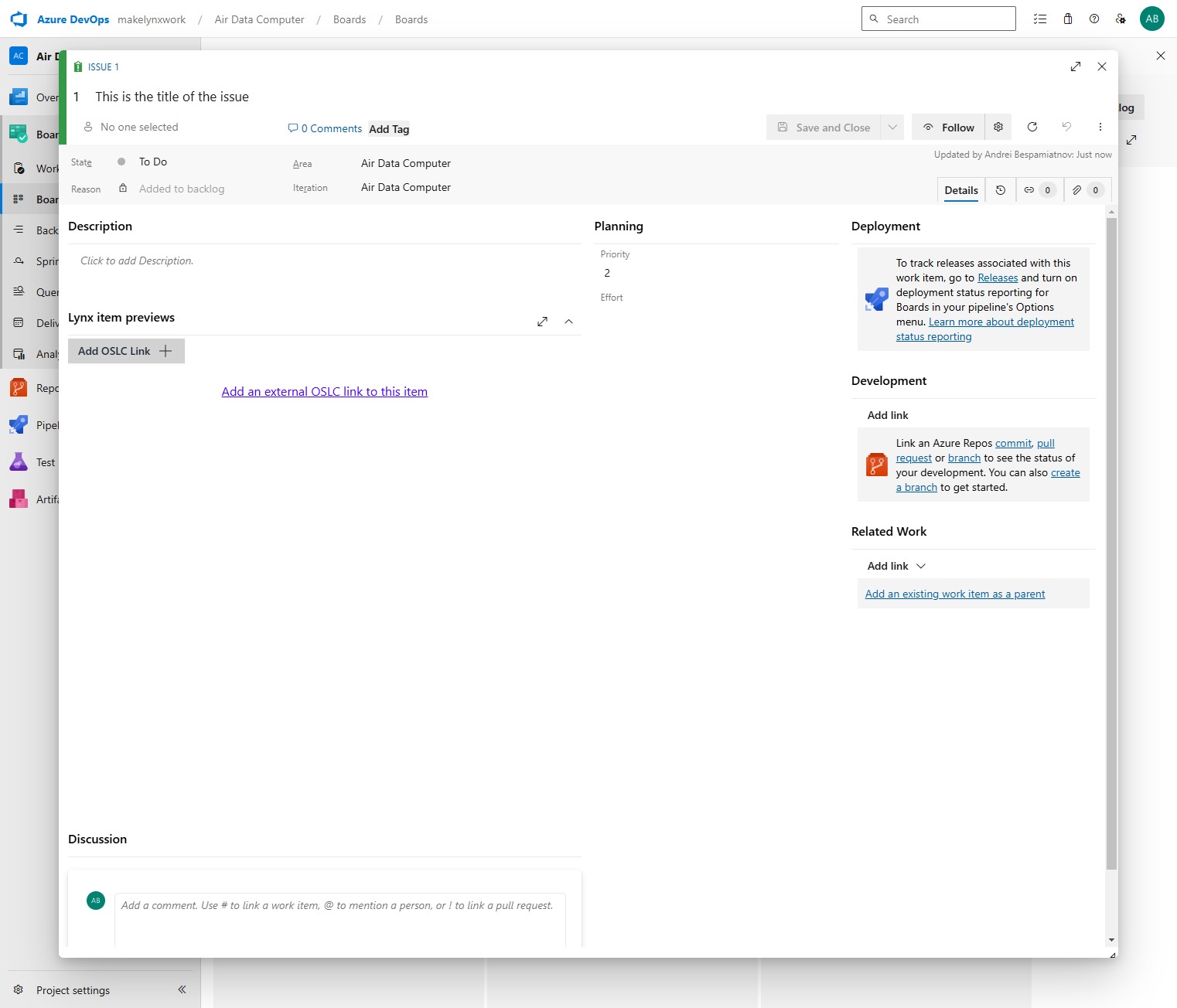Viewport: 1177px width, 1008px height.
Task: Click the Add OSLC Link button
Action: click(x=126, y=351)
